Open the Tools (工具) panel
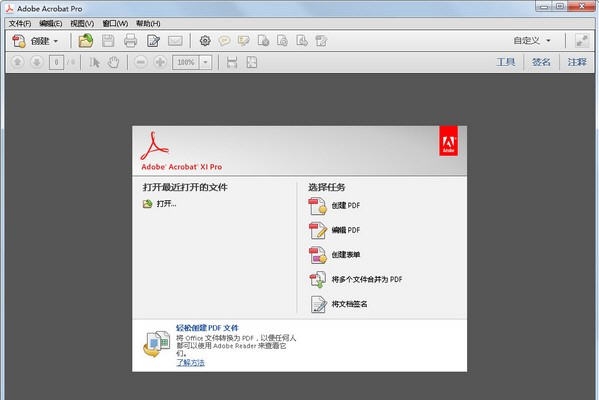599x400 pixels. pyautogui.click(x=505, y=62)
